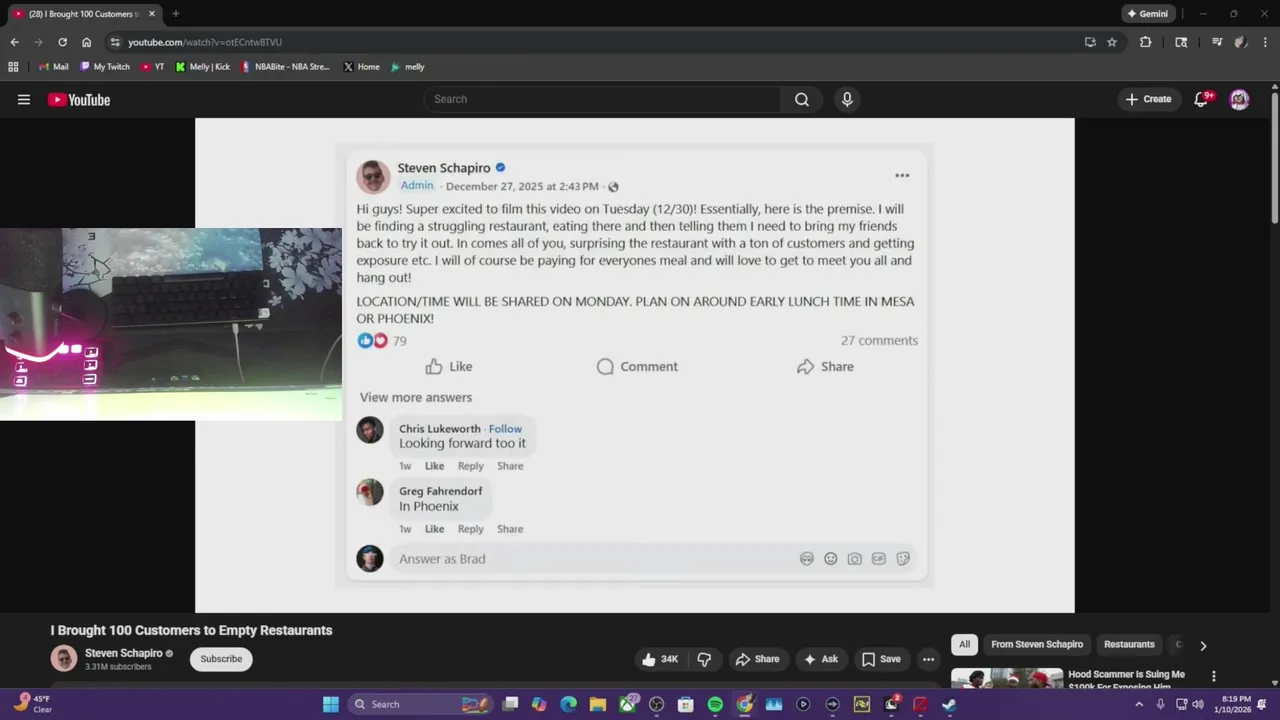The image size is (1280, 720).
Task: Open the YouTube account avatar menu
Action: tap(1239, 99)
